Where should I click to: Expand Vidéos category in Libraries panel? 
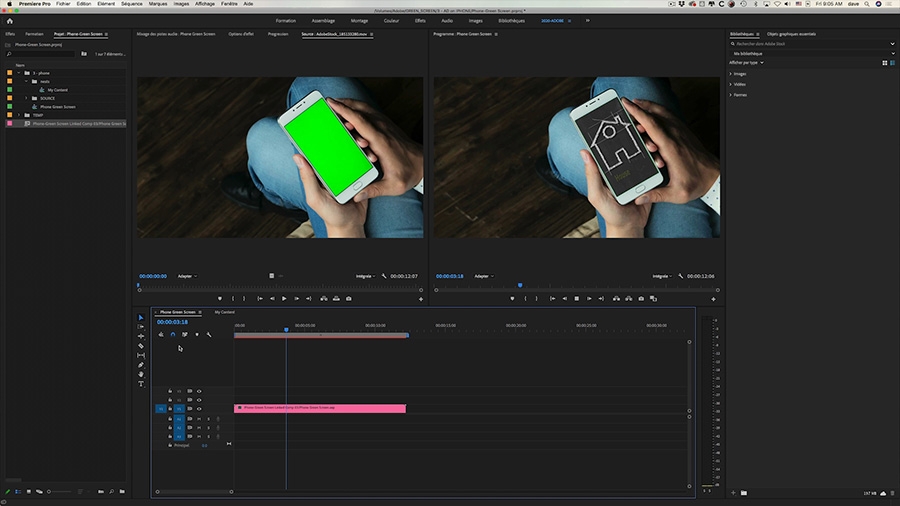[731, 84]
